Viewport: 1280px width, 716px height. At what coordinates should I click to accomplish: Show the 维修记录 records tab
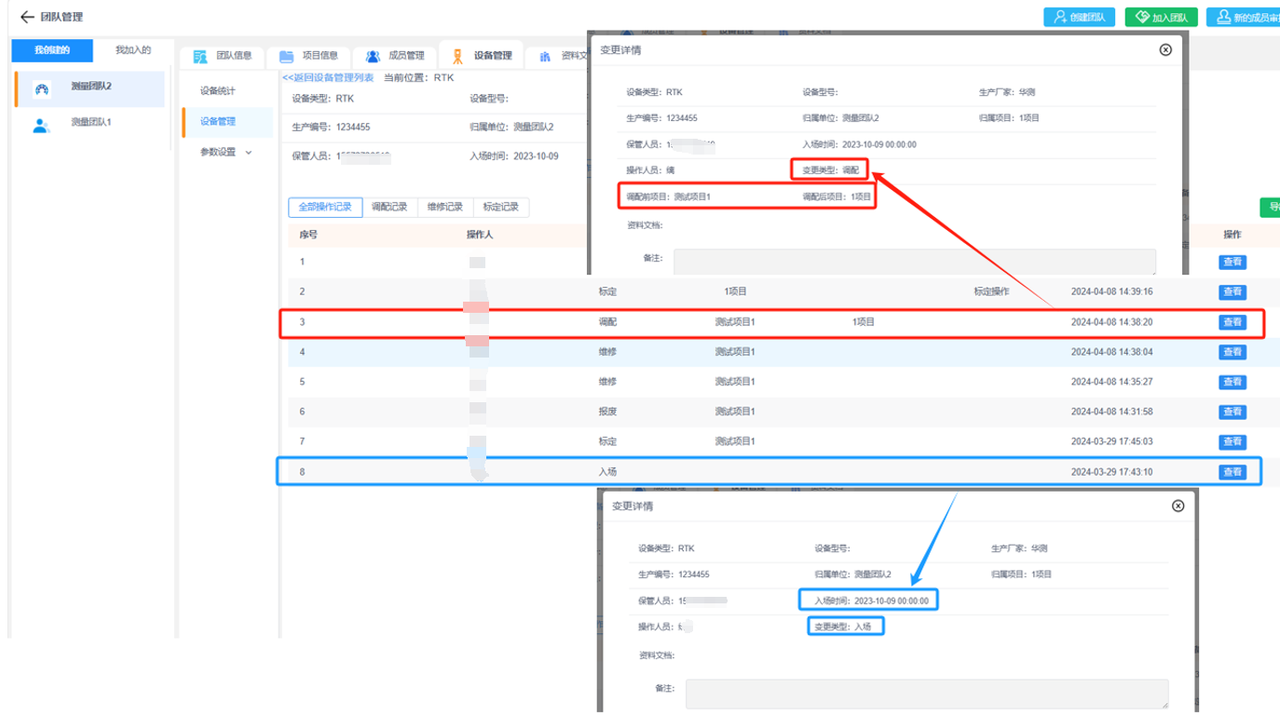pos(444,208)
